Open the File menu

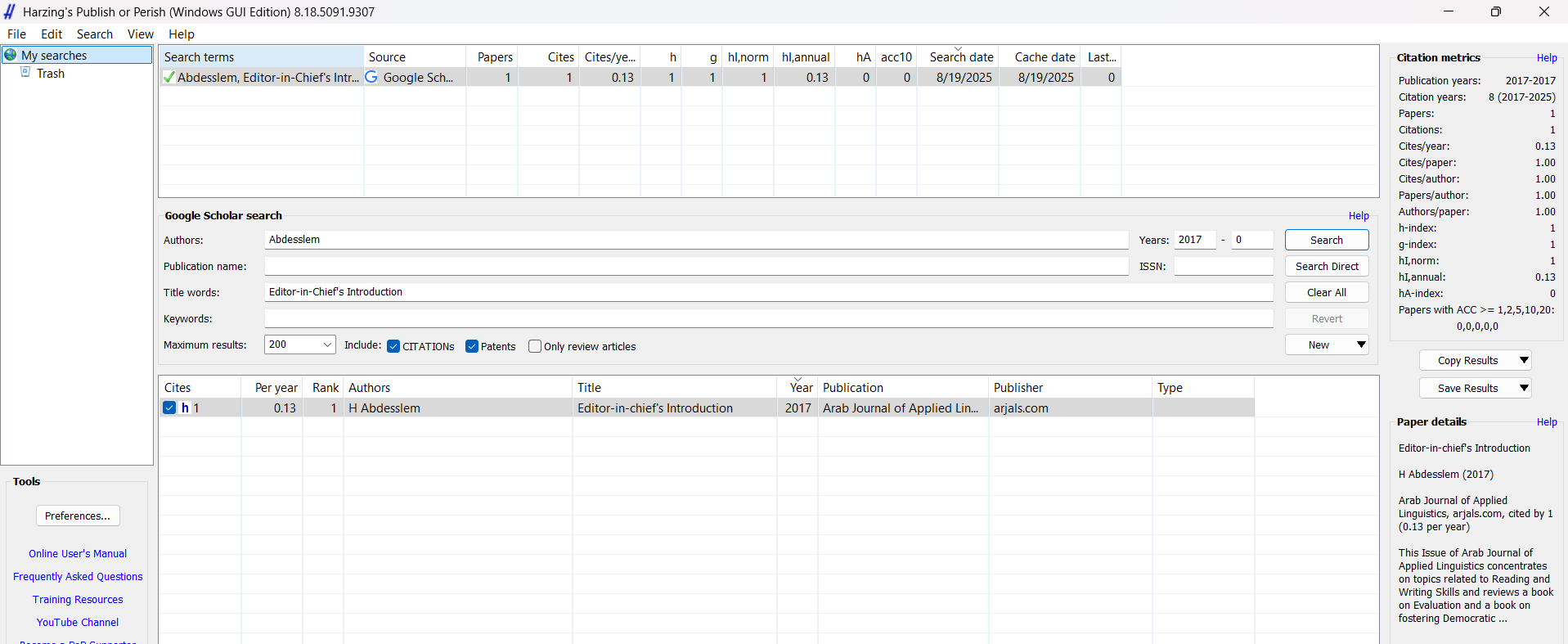[x=16, y=34]
